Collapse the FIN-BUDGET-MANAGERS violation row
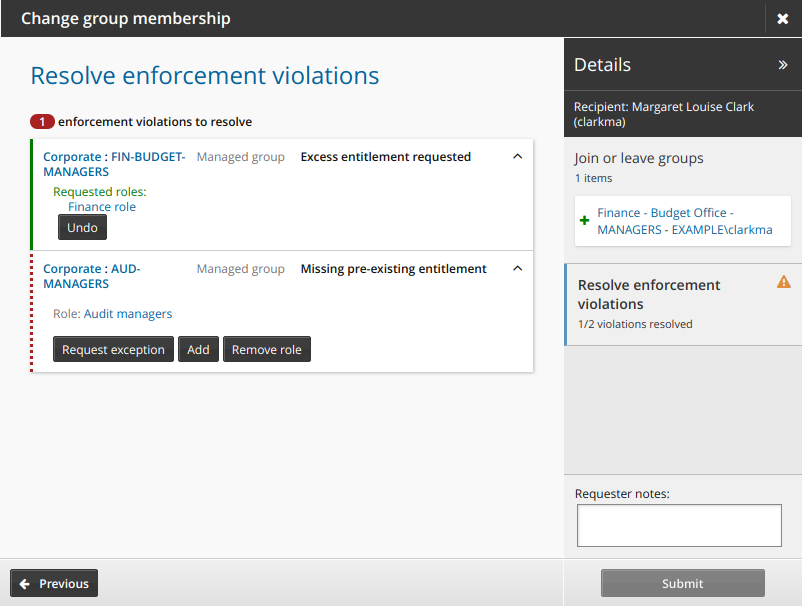 (x=517, y=157)
